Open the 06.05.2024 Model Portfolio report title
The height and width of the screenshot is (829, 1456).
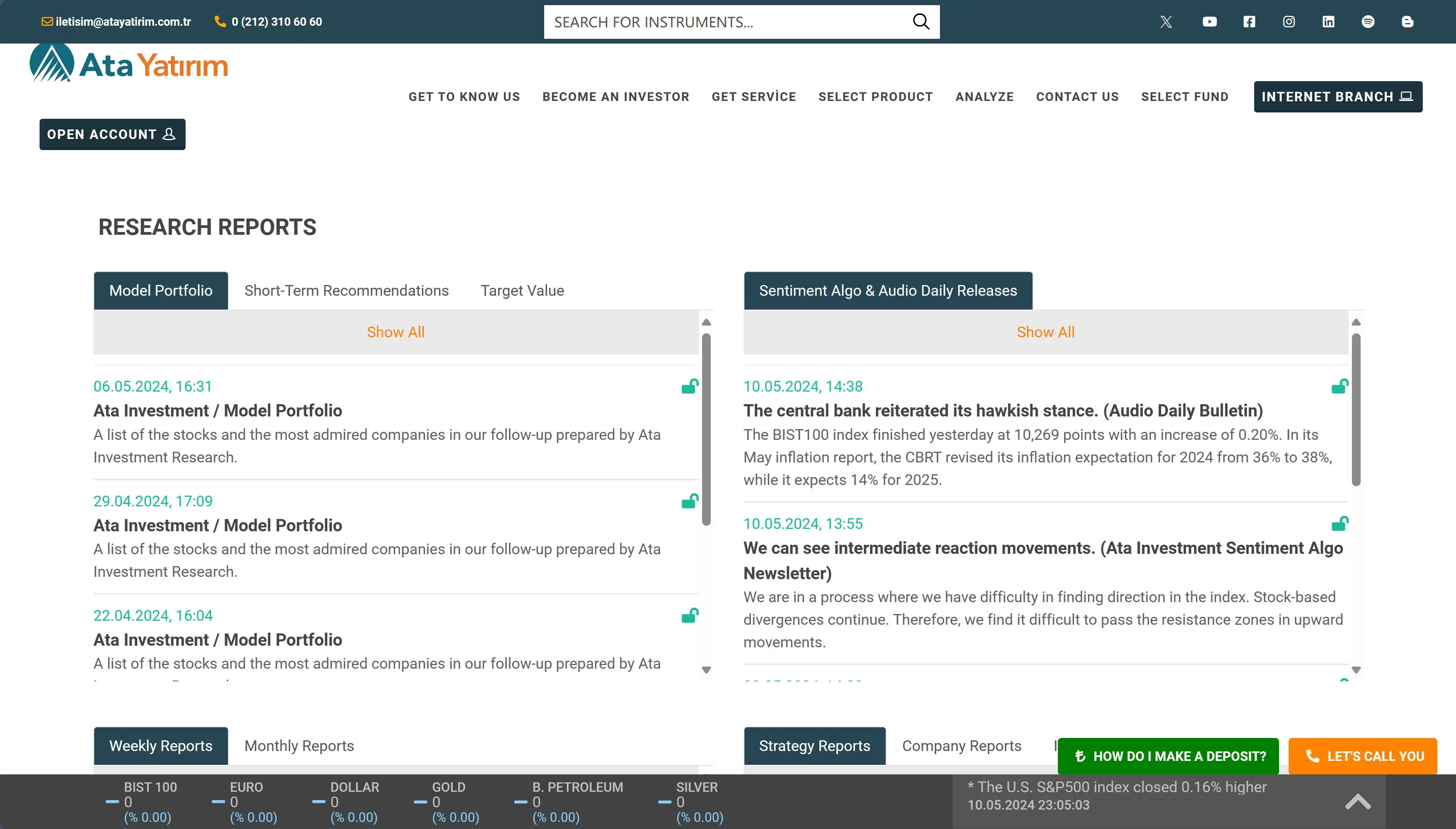point(218,411)
